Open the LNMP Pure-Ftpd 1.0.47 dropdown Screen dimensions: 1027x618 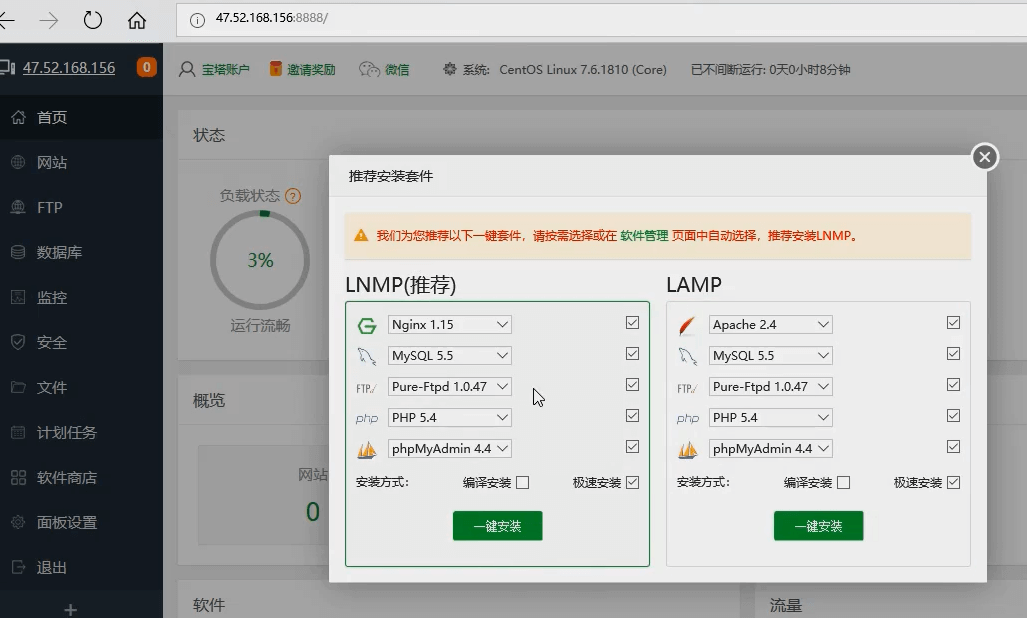tap(449, 387)
